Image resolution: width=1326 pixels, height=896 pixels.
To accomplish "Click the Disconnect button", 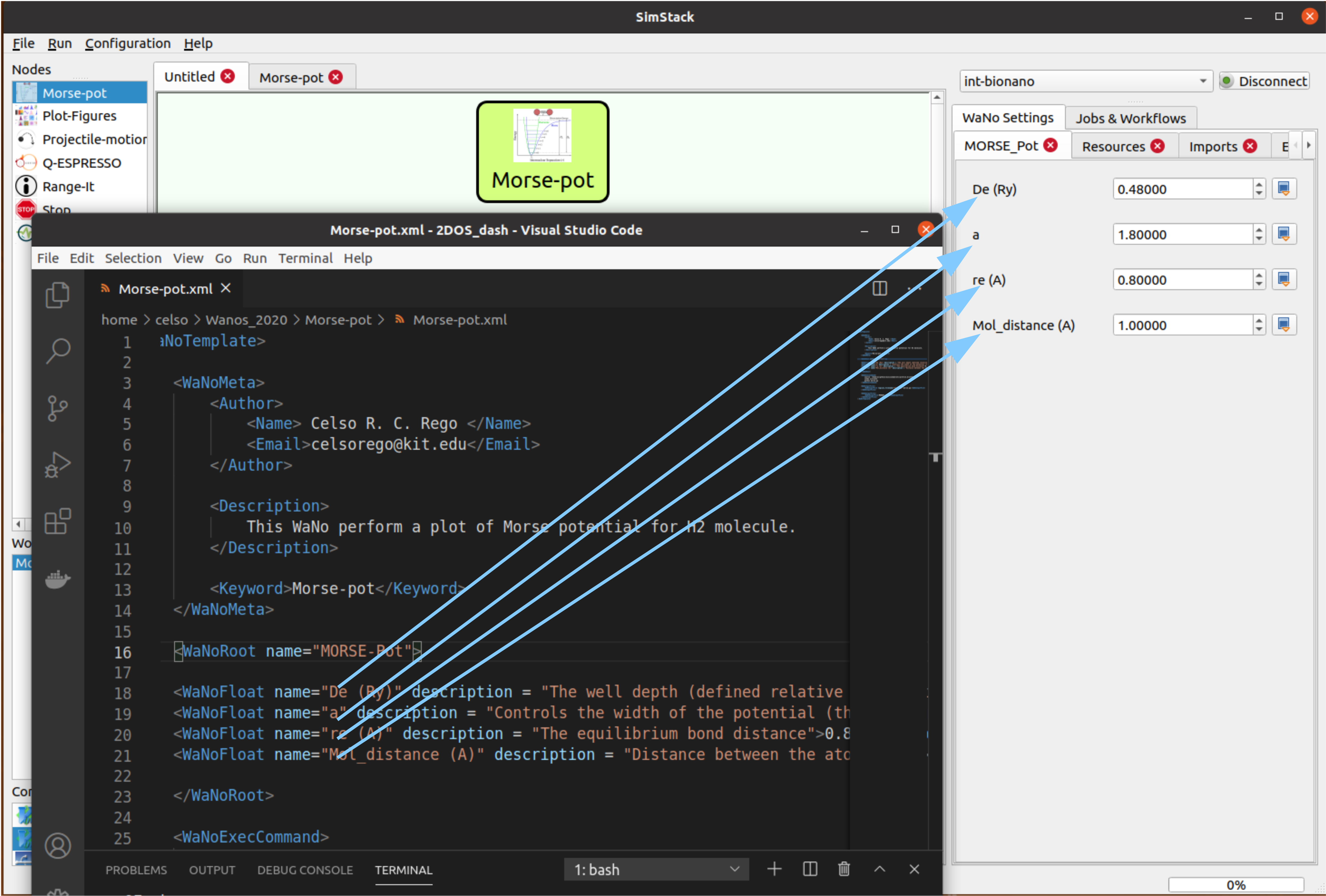I will [1264, 81].
